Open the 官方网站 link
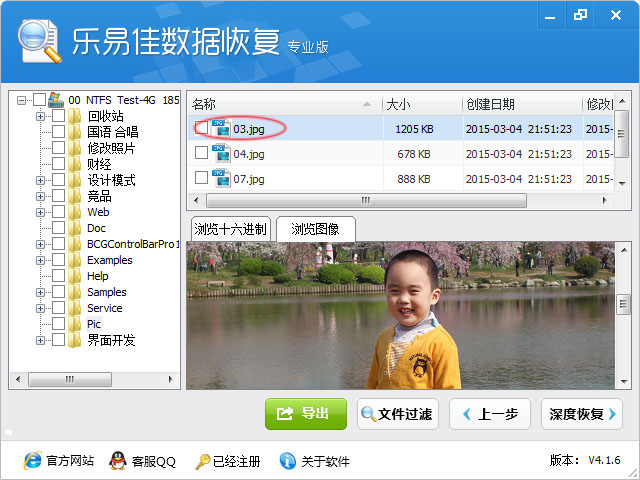Screen dimensions: 640x480 (x=69, y=461)
